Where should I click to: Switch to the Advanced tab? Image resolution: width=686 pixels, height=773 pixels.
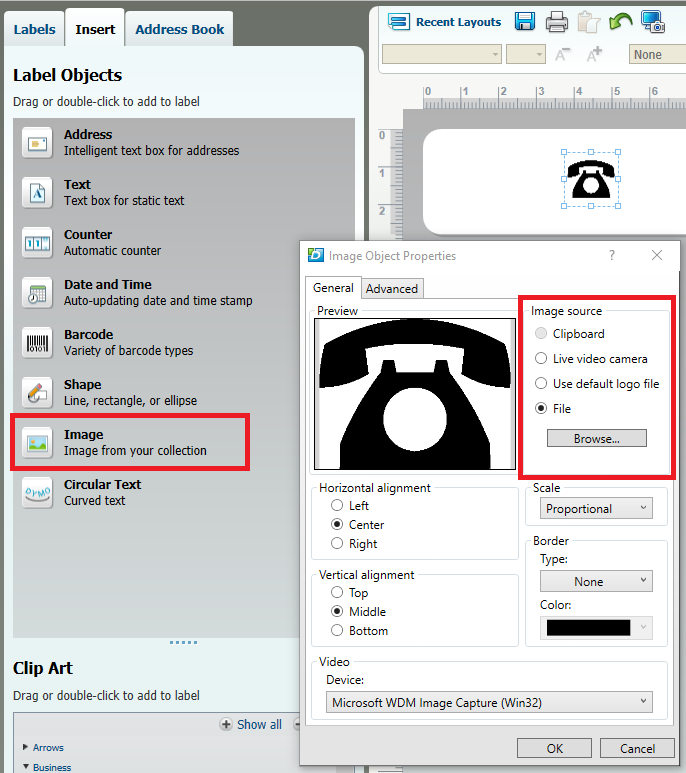392,289
